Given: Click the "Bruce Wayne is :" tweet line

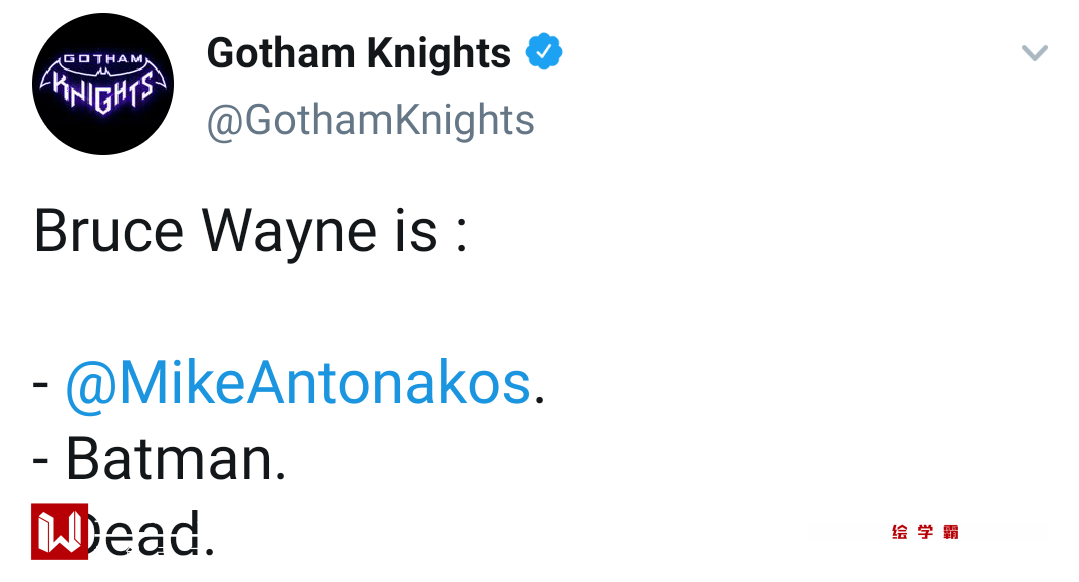Looking at the screenshot, I should click(250, 231).
